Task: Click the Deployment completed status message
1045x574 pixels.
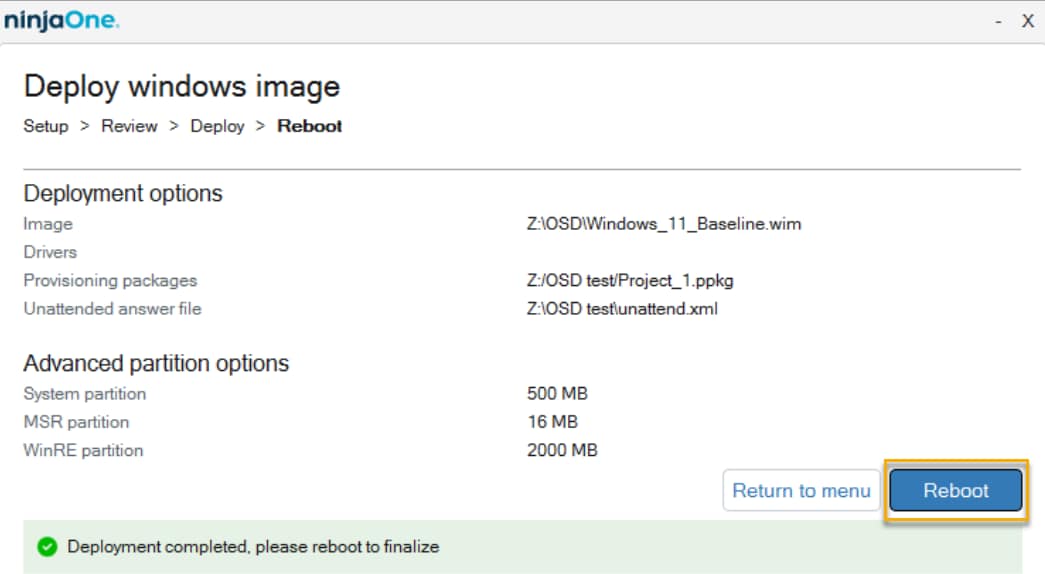Action: (253, 547)
